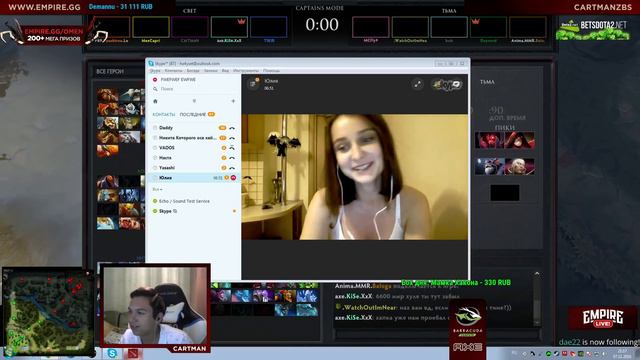
Task: End the call with Юлия using red button
Action: point(233,178)
